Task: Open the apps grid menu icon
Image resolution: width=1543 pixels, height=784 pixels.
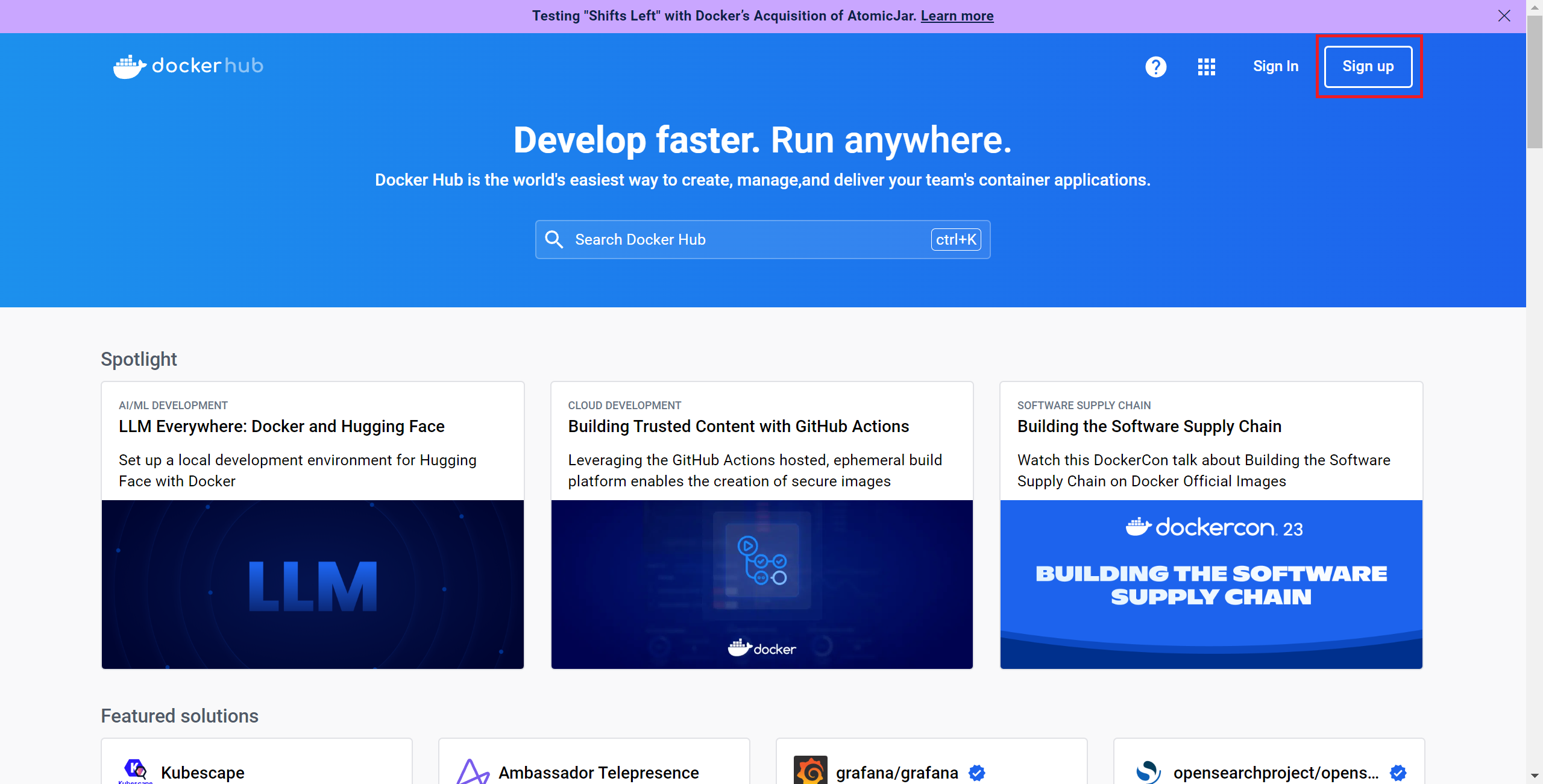Action: (x=1206, y=66)
